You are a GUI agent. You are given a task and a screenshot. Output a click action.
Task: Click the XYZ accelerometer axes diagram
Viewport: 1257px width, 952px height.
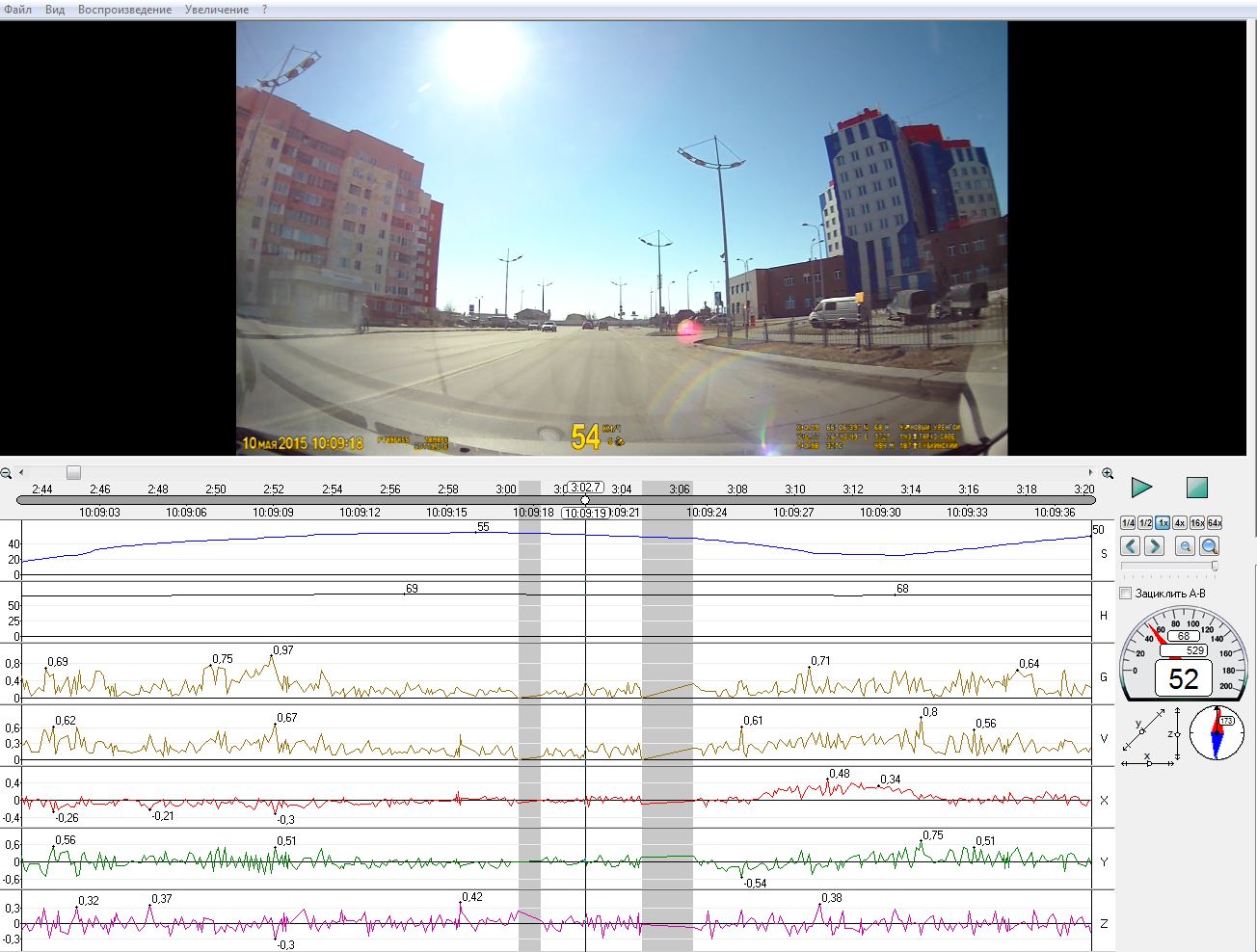click(x=1151, y=737)
